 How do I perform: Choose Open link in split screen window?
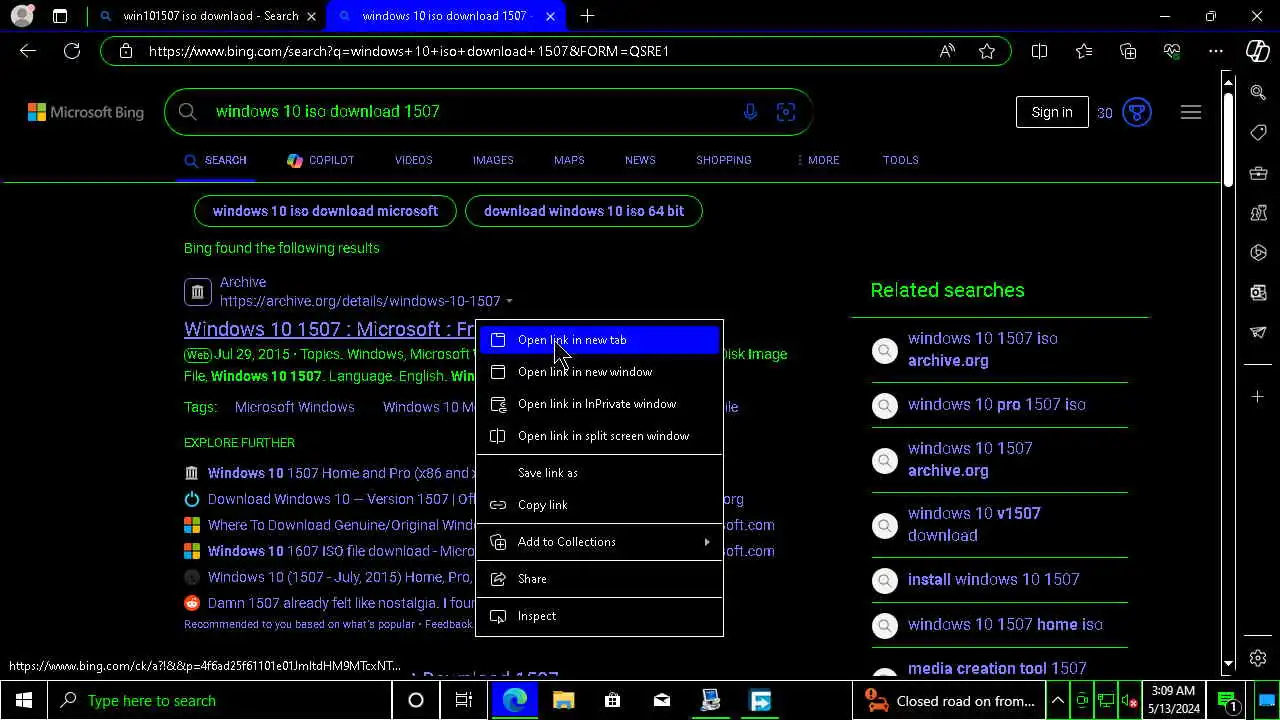coord(599,436)
